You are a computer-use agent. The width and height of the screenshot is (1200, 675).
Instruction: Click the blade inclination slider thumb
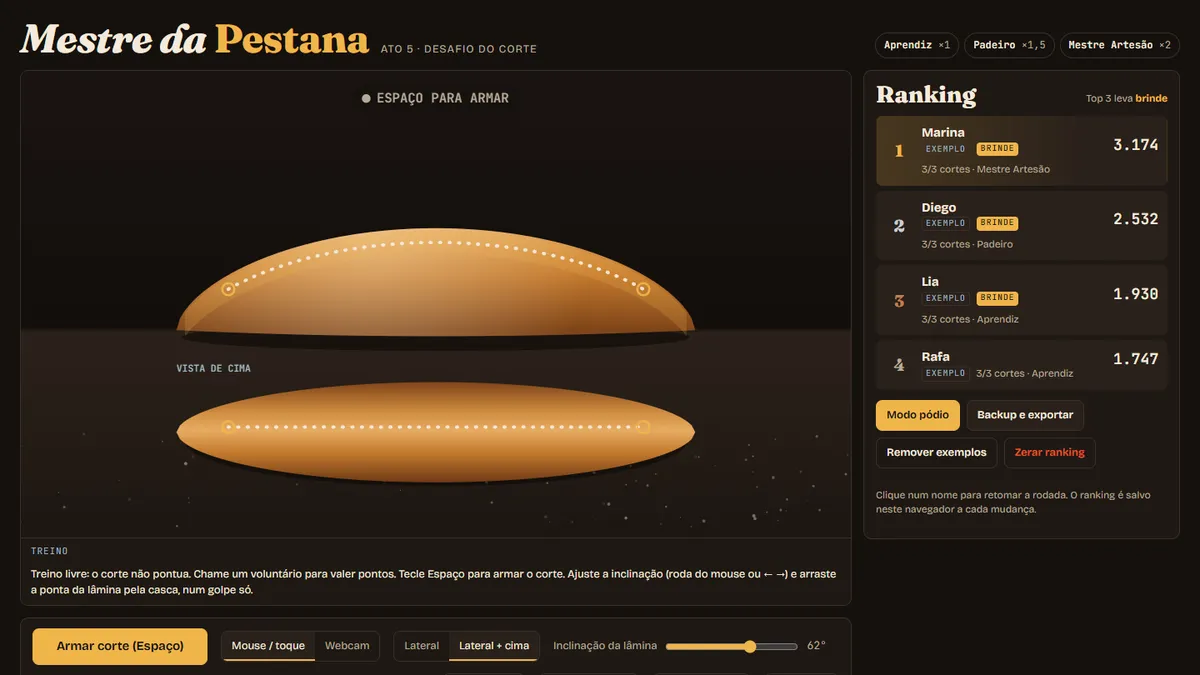[x=750, y=646]
